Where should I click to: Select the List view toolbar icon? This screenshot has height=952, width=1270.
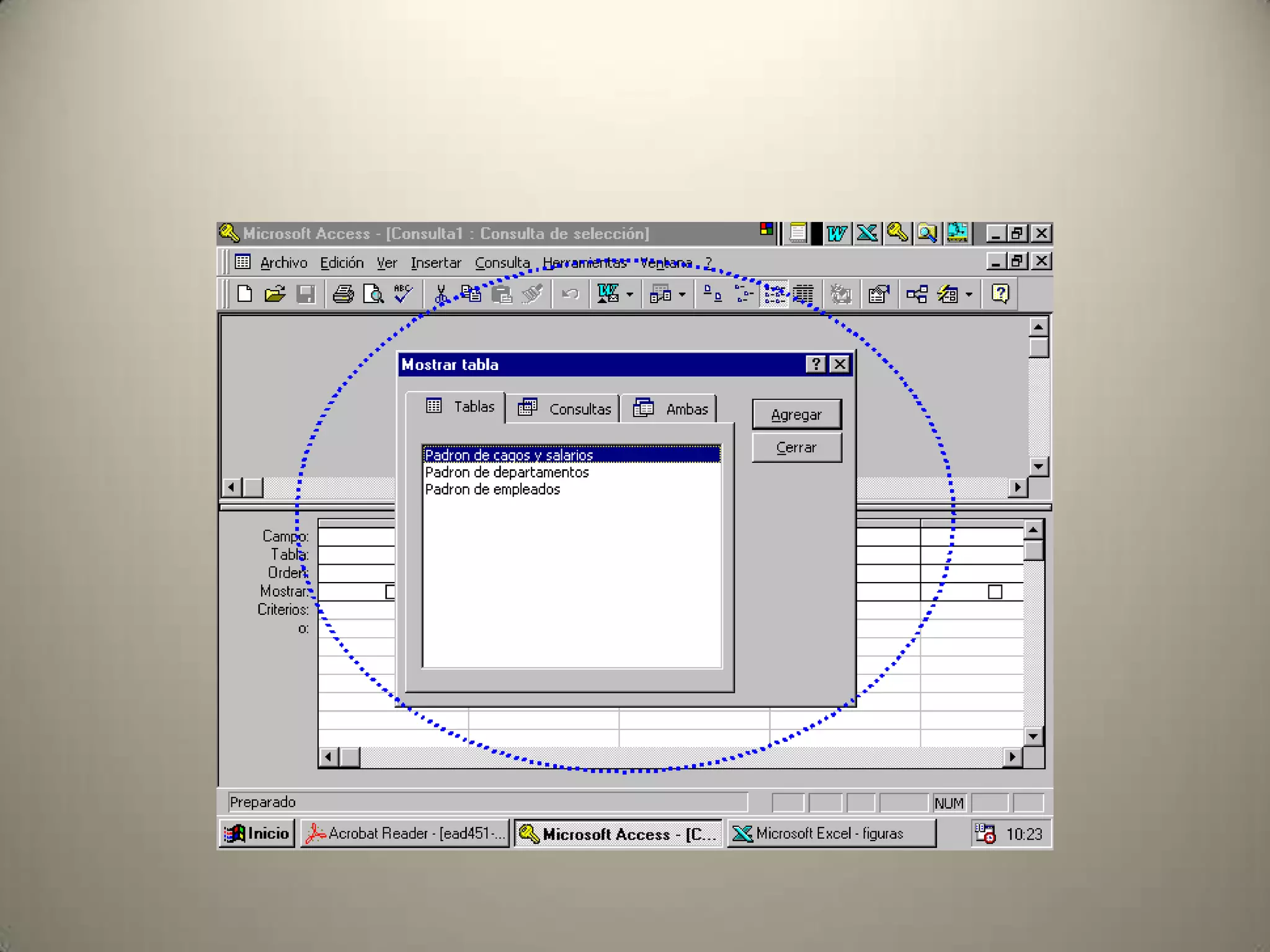(774, 294)
